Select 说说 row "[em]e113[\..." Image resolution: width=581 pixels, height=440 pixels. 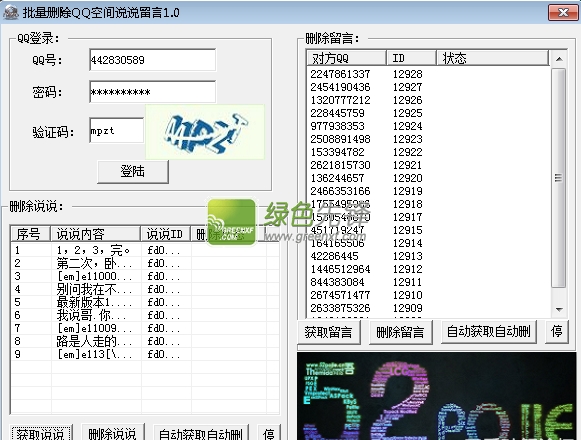click(x=145, y=354)
